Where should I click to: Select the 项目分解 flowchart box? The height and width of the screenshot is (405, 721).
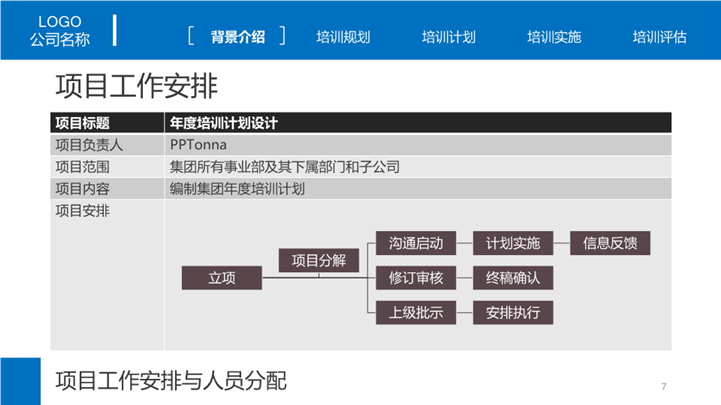[x=318, y=261]
